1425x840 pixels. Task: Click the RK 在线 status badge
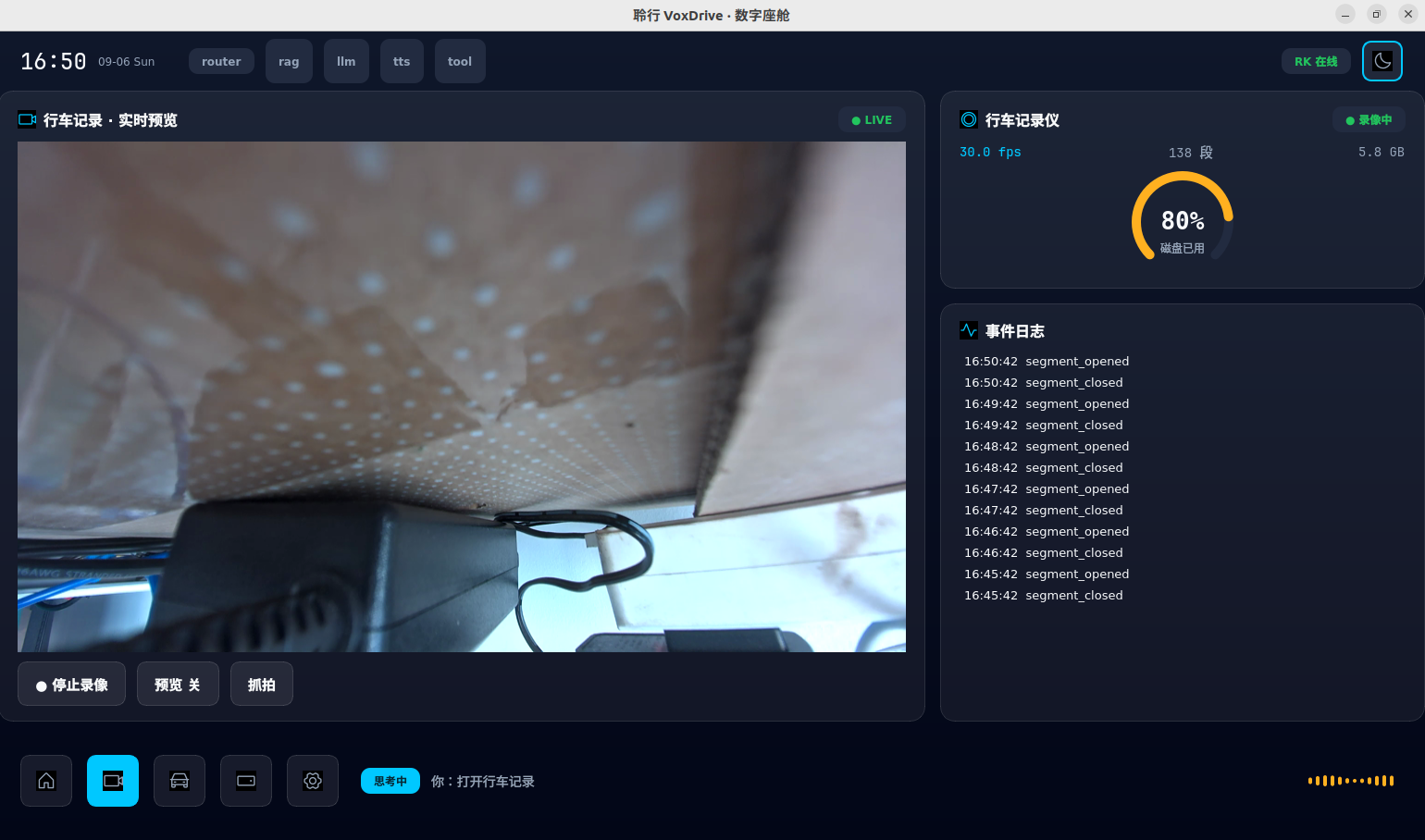(x=1316, y=61)
